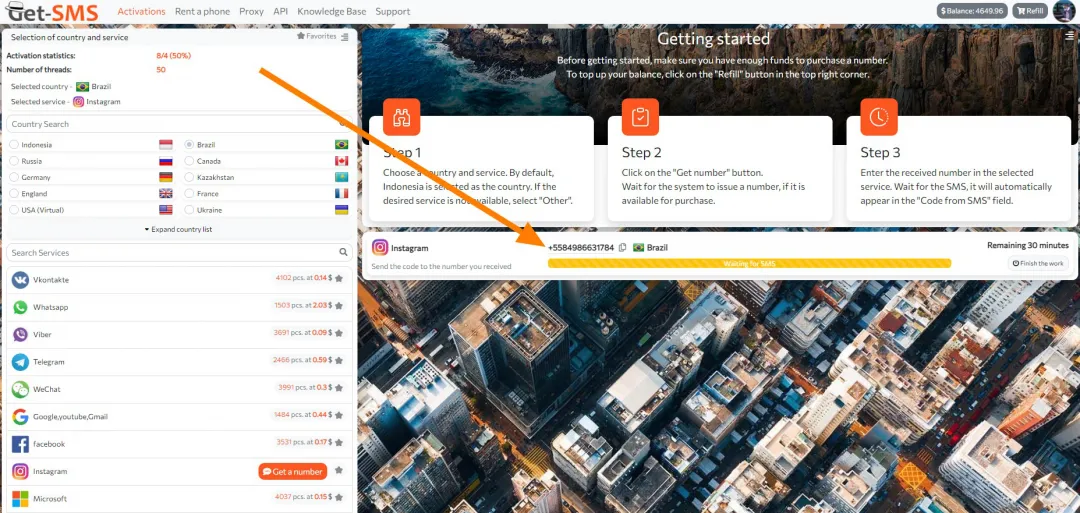Click the activation statistics value 8/4 (50%)
The height and width of the screenshot is (513, 1080).
point(174,56)
